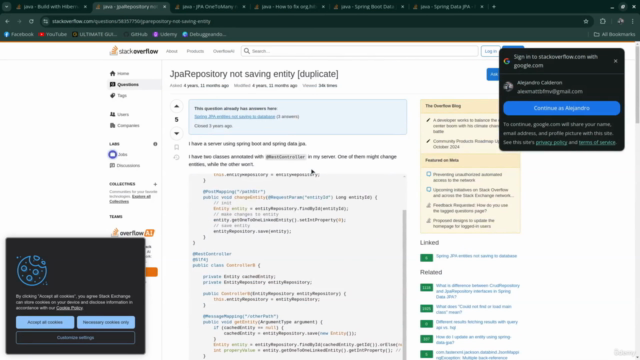640x360 pixels.
Task: Switch to the 'java - Build with Hibern...' tab
Action: coord(51,7)
